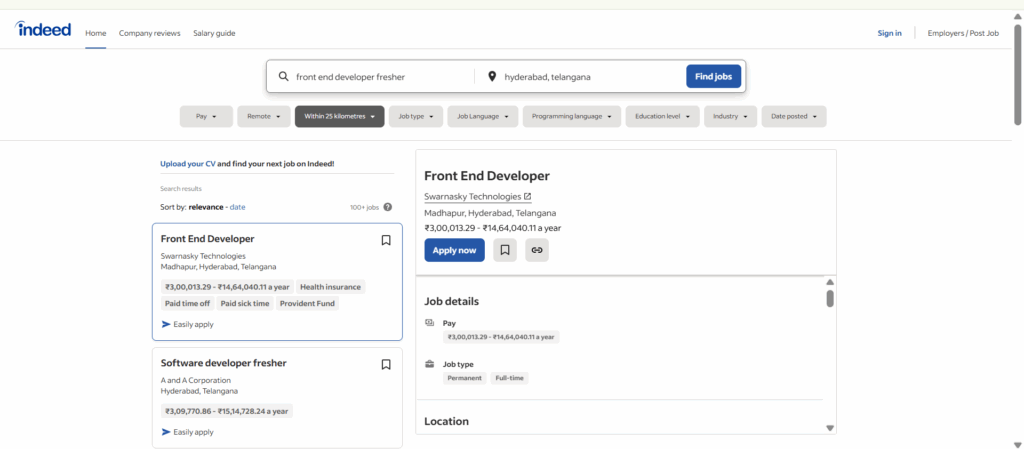
Task: Click the ₹3,09,770.86 - ₹15,14,728.24 salary tag
Action: tap(227, 411)
